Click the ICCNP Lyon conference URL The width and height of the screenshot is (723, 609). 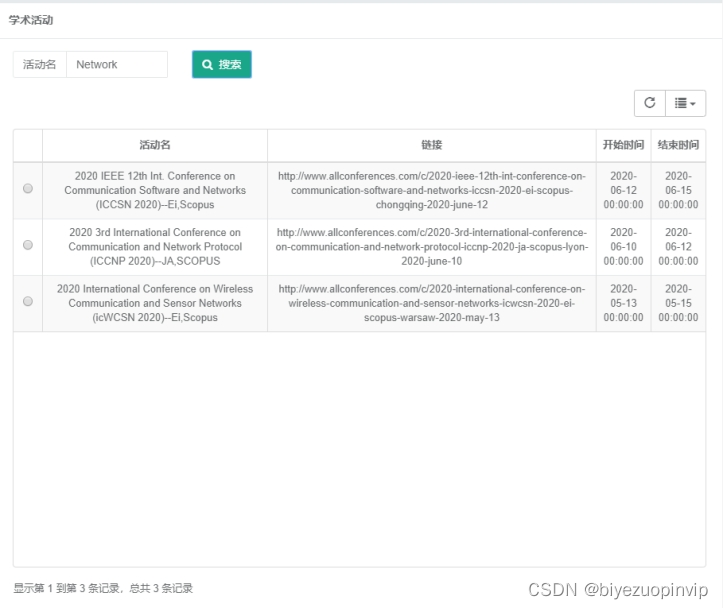tap(432, 247)
